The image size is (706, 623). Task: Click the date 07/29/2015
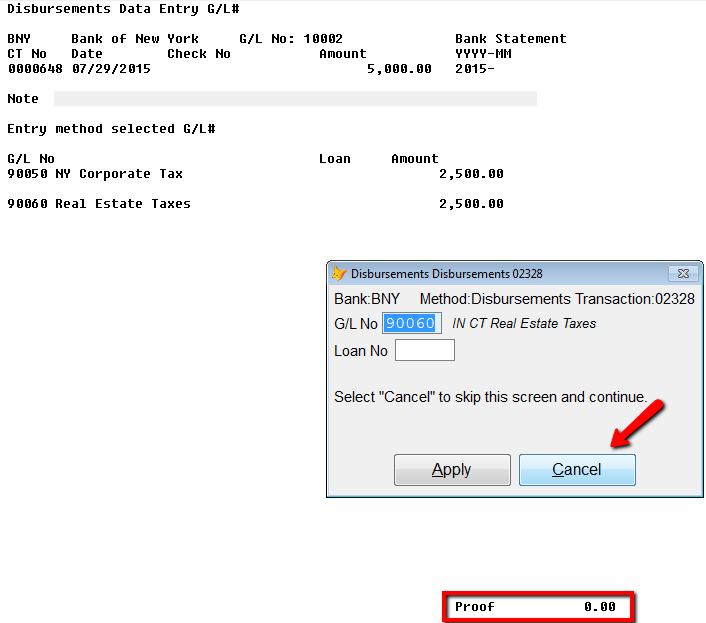[111, 69]
